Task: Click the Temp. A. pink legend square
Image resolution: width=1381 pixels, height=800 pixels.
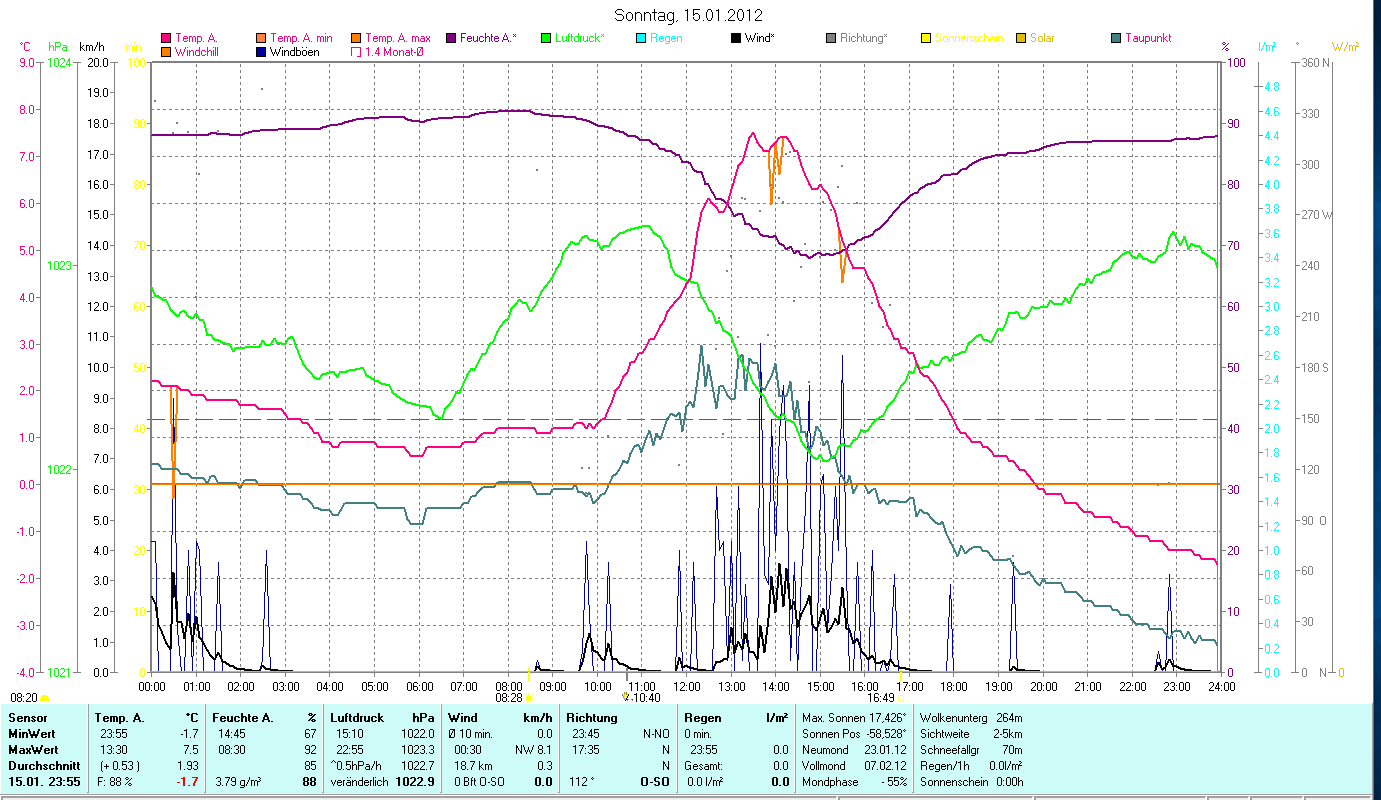Action: click(x=166, y=38)
